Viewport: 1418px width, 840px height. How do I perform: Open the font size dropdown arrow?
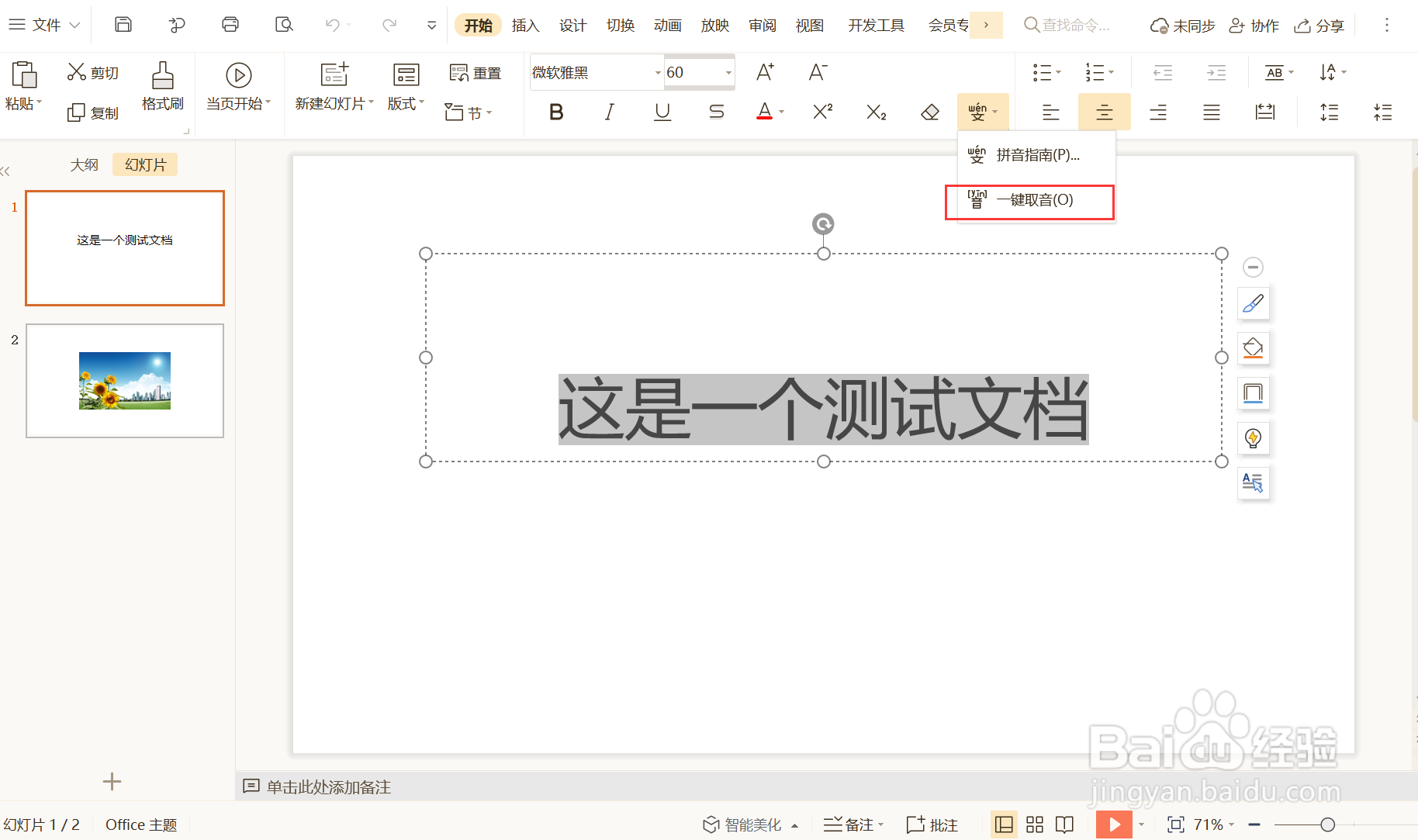tap(728, 73)
